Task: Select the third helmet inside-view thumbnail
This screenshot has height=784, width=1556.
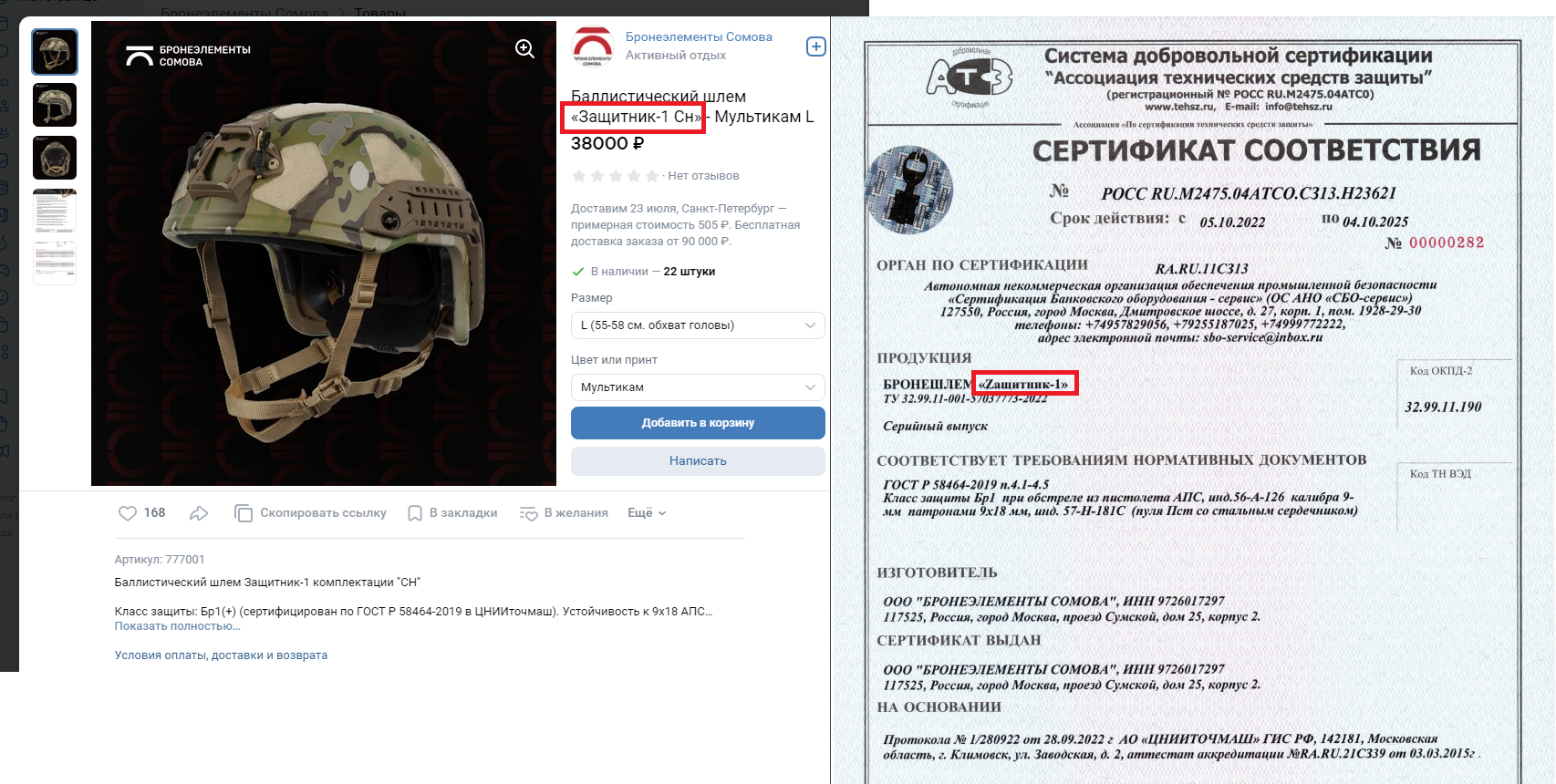Action: coord(55,158)
